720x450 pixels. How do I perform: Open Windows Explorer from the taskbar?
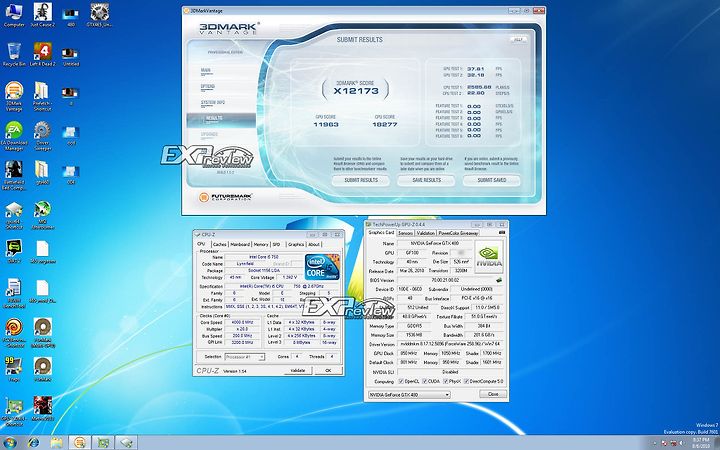click(56, 443)
